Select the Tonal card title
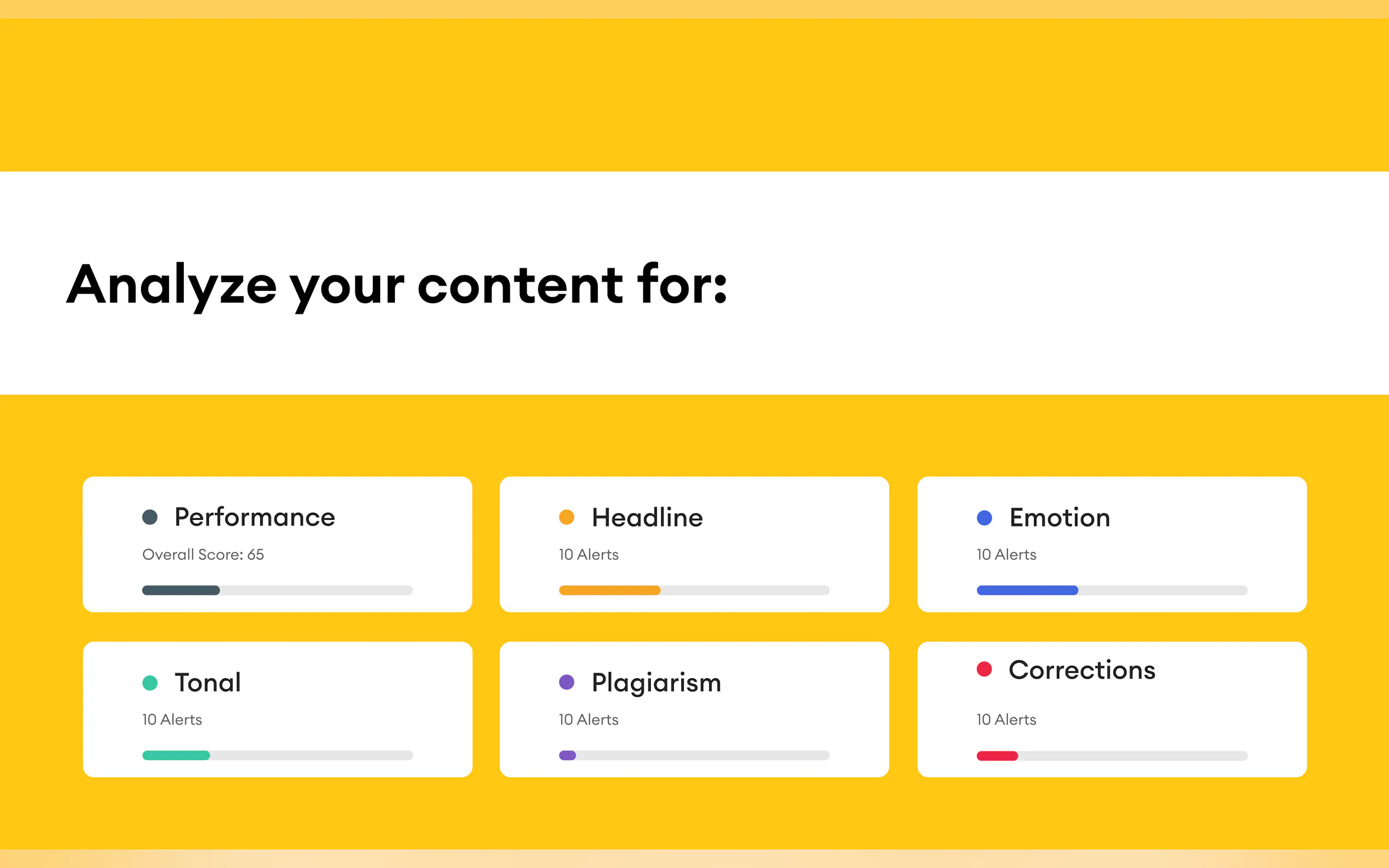 tap(207, 683)
